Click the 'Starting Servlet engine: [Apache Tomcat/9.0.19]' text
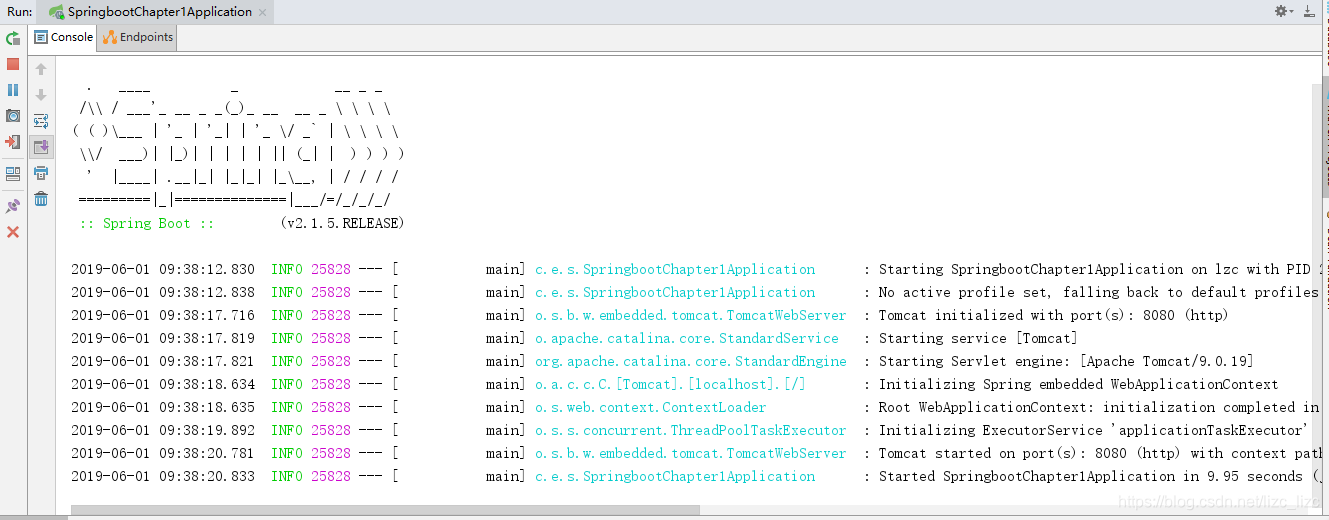The width and height of the screenshot is (1329, 520). (x=1066, y=361)
